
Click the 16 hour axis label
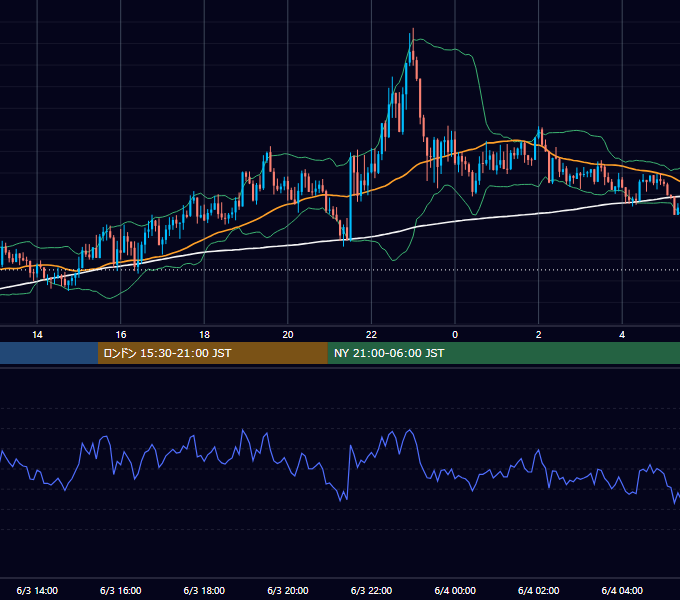click(x=121, y=335)
